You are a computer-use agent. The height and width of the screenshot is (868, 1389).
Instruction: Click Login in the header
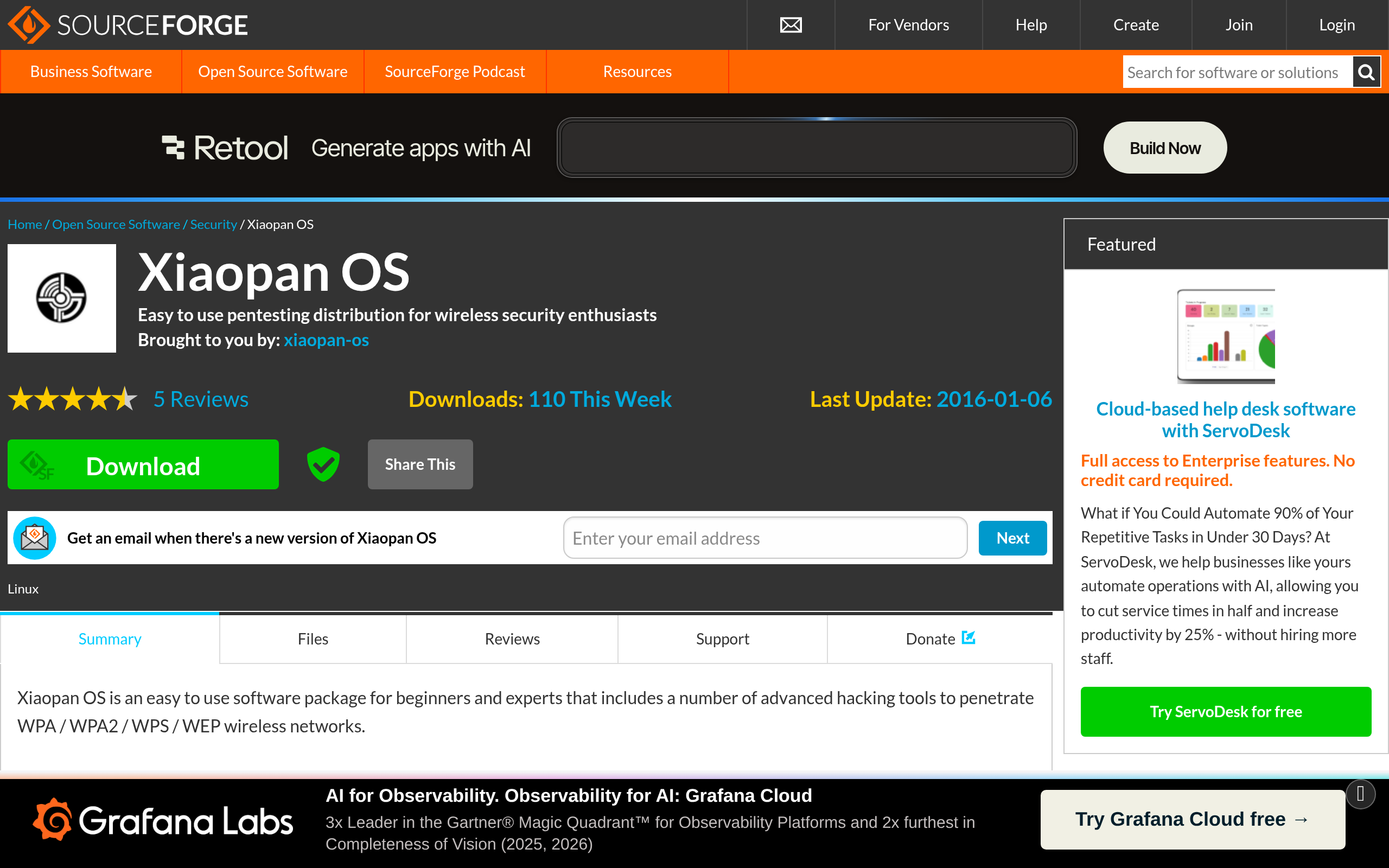(1337, 25)
